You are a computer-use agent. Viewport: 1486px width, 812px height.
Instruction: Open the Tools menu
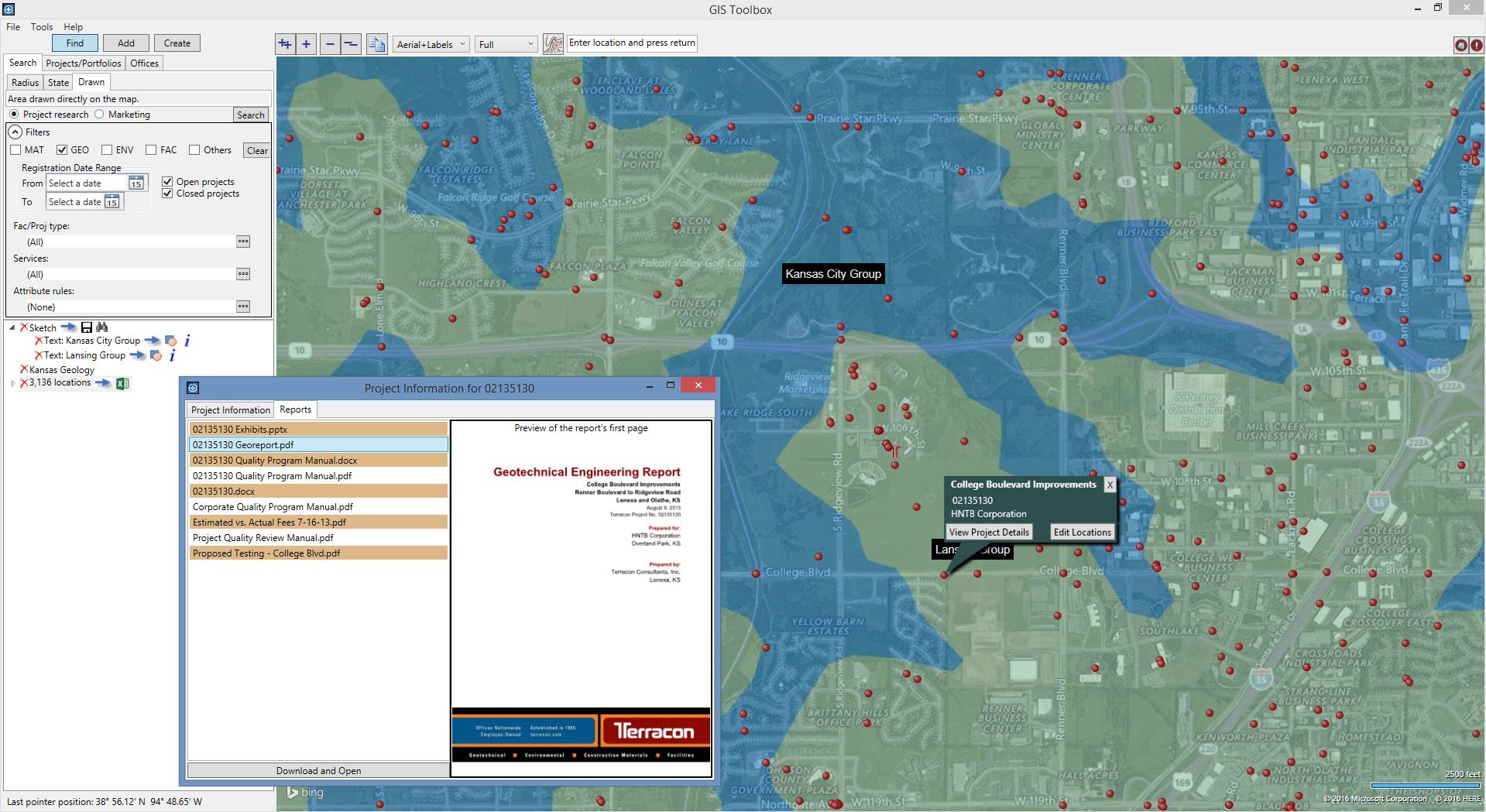[42, 27]
